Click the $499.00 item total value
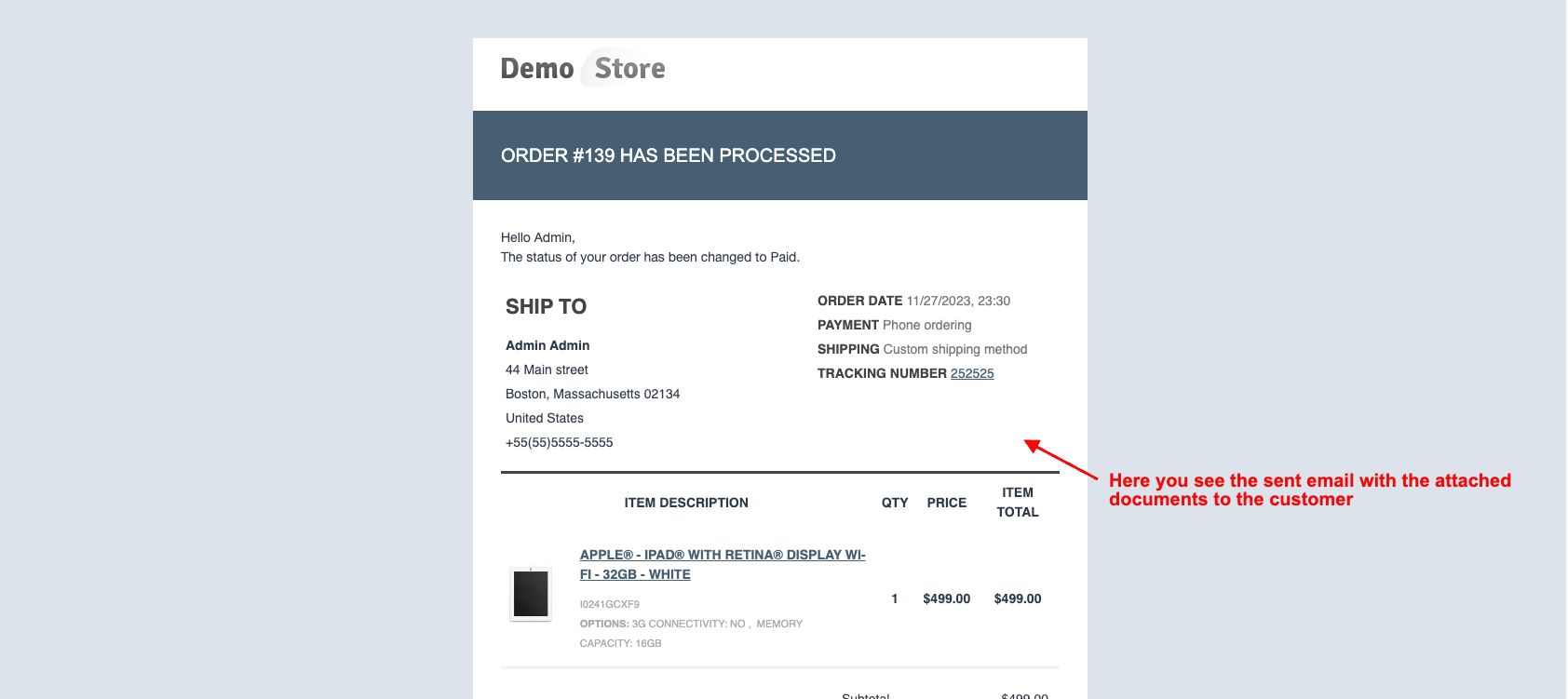This screenshot has width=1568, height=699. tap(1017, 598)
